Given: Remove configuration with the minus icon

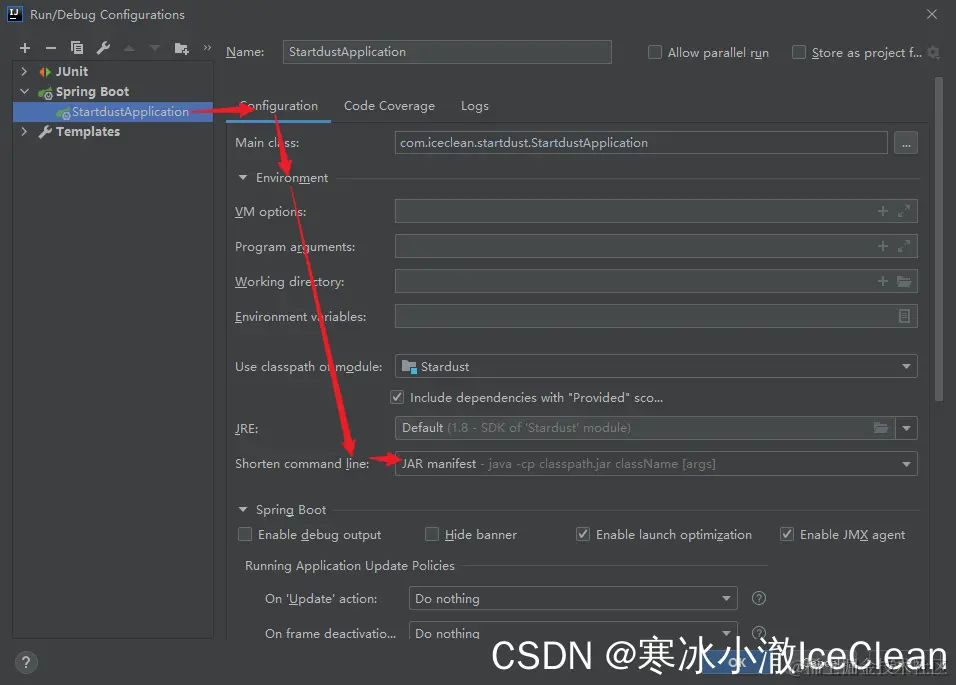Looking at the screenshot, I should [x=51, y=48].
